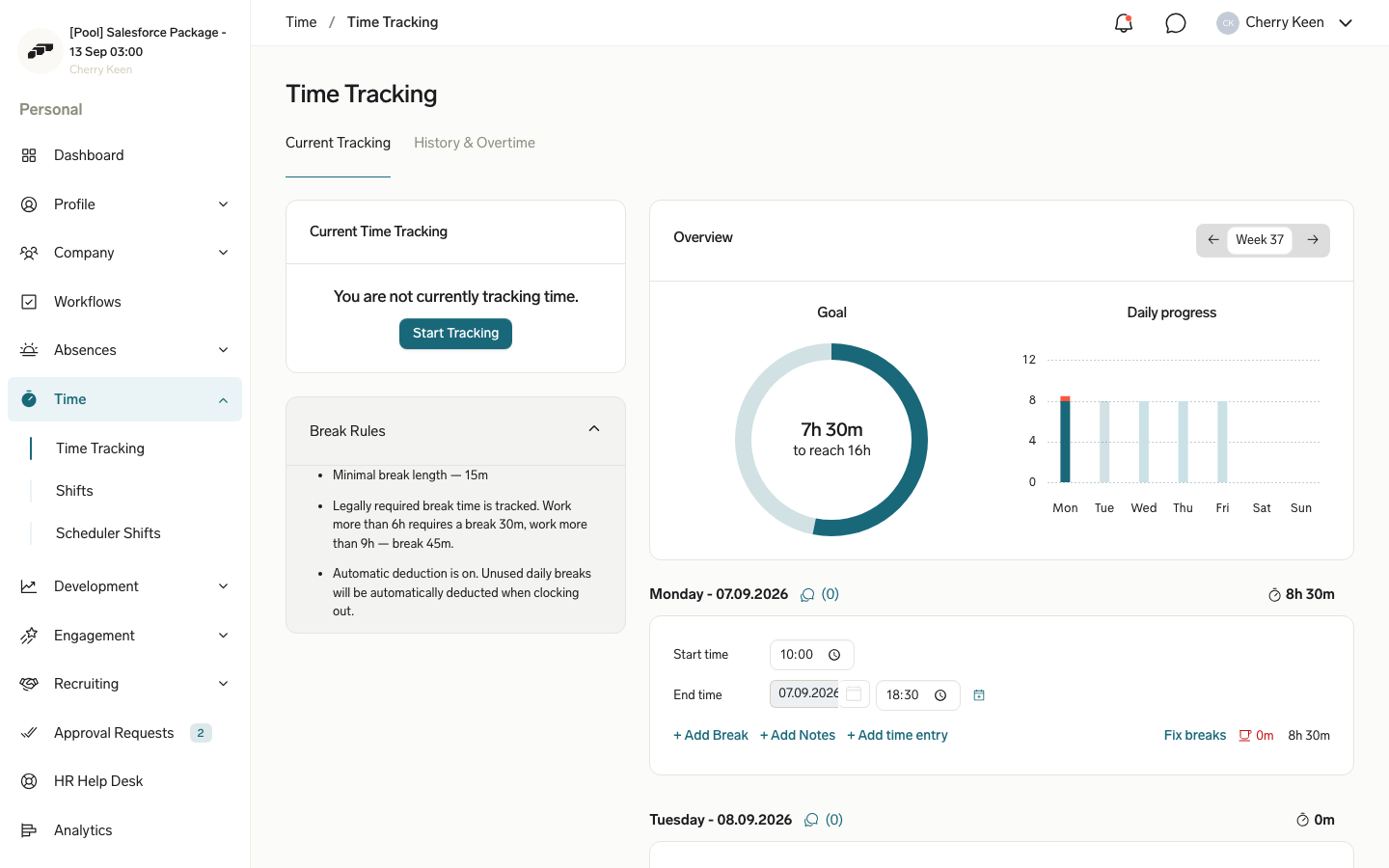Viewport: 1389px width, 868px height.
Task: Collapse the Break Rules panel
Action: click(594, 429)
